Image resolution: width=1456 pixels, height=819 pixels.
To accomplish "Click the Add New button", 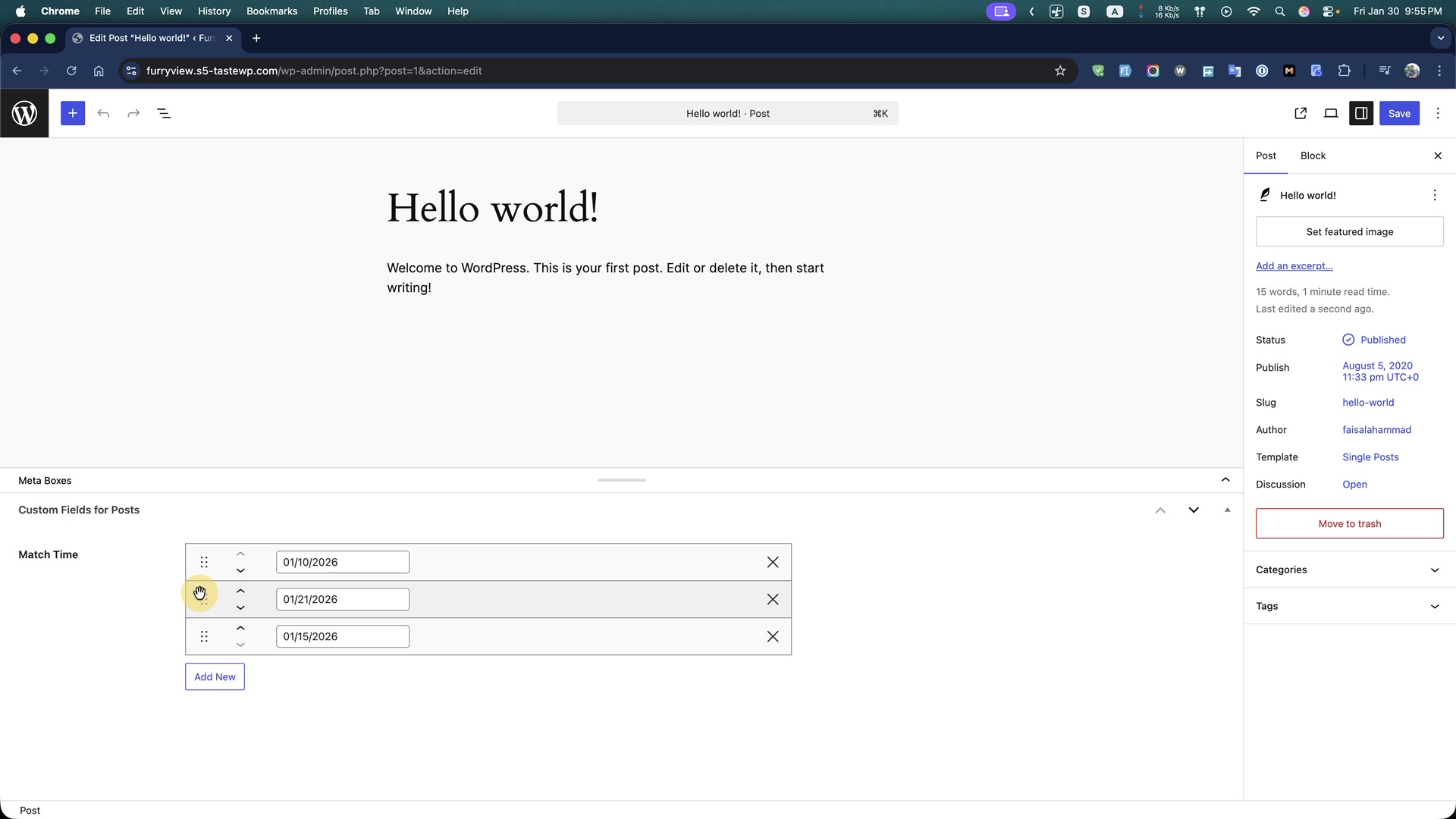I will pyautogui.click(x=215, y=677).
